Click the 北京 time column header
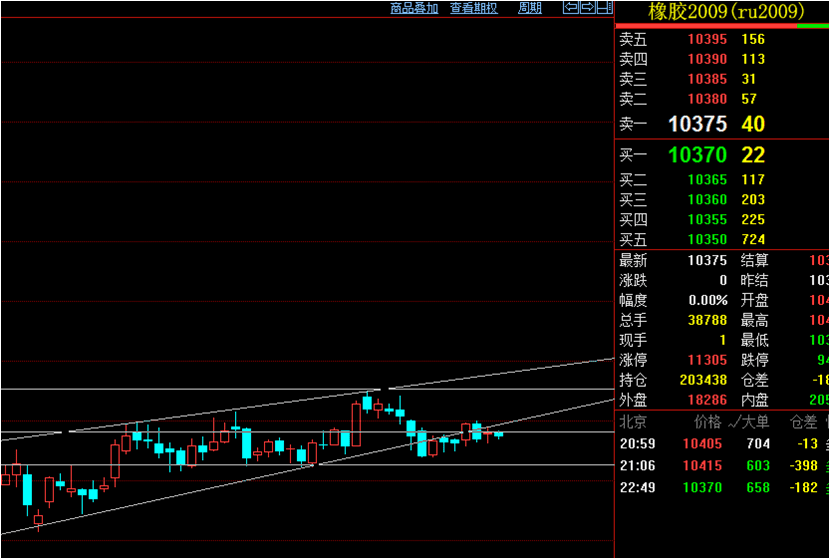Image resolution: width=830 pixels, height=559 pixels. tap(633, 422)
